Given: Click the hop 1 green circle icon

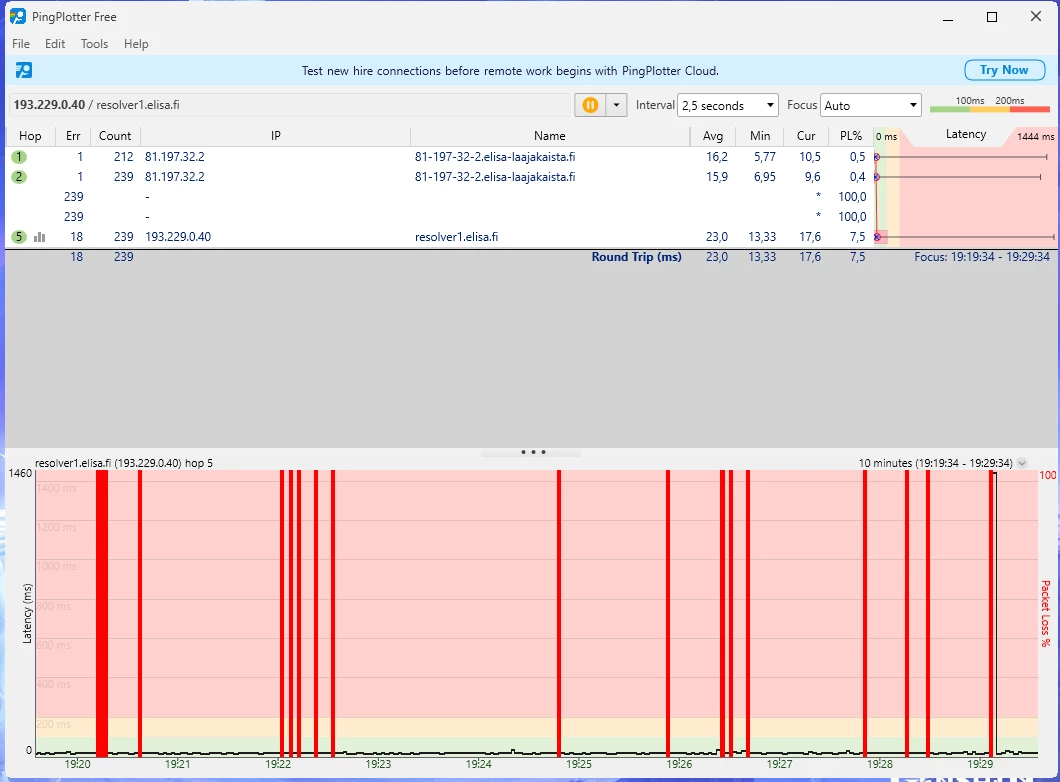Looking at the screenshot, I should 19,157.
